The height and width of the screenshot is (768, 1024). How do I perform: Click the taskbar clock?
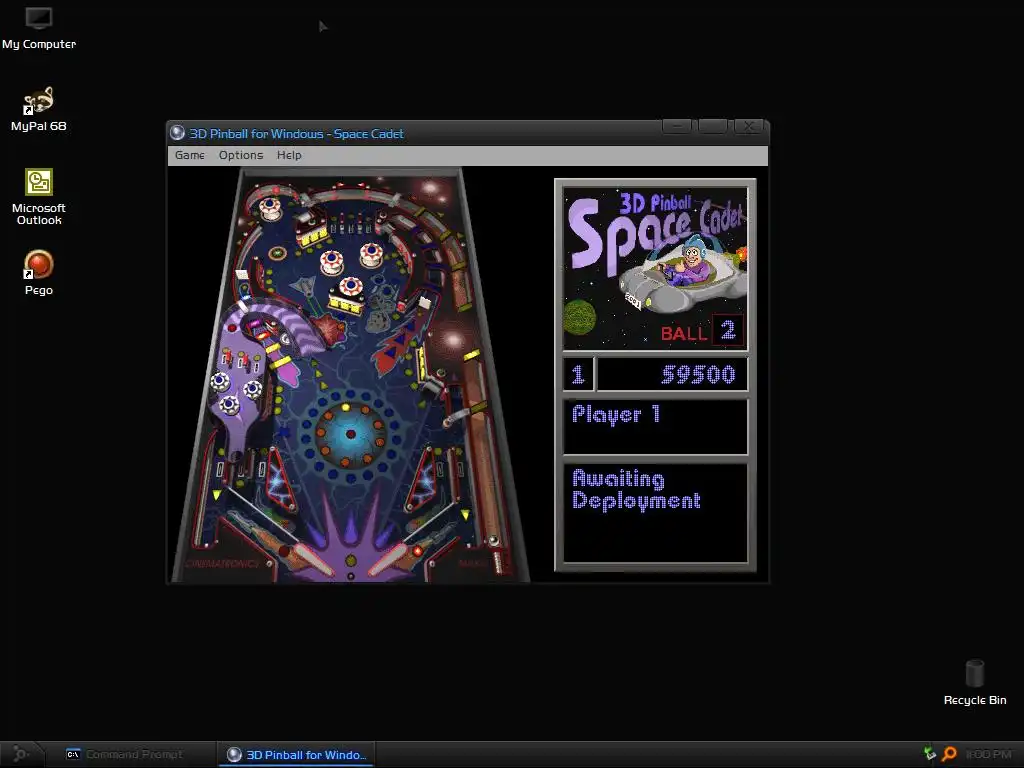tap(988, 754)
